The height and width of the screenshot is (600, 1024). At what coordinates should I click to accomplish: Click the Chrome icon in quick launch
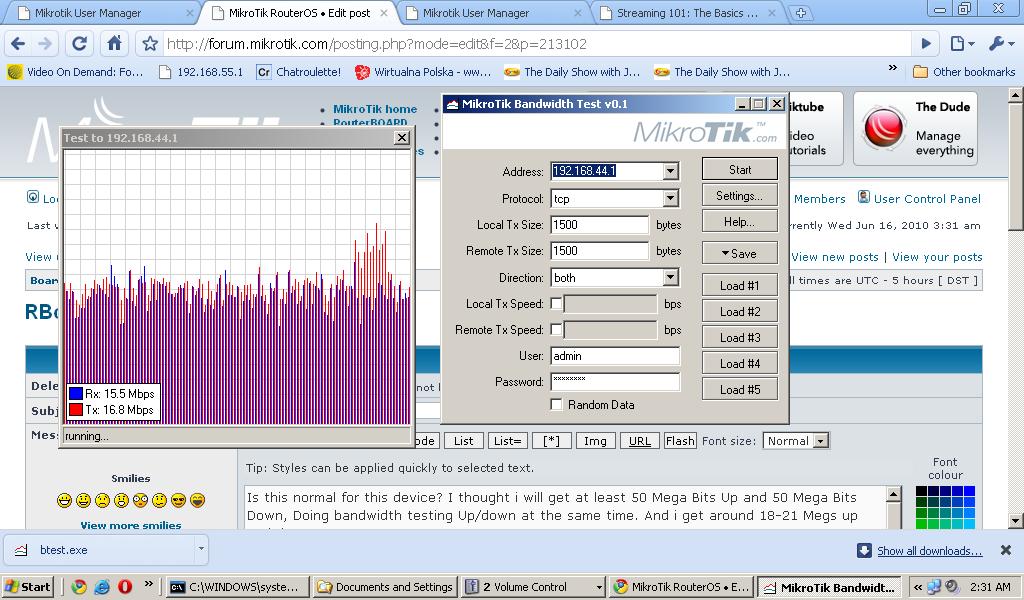79,586
